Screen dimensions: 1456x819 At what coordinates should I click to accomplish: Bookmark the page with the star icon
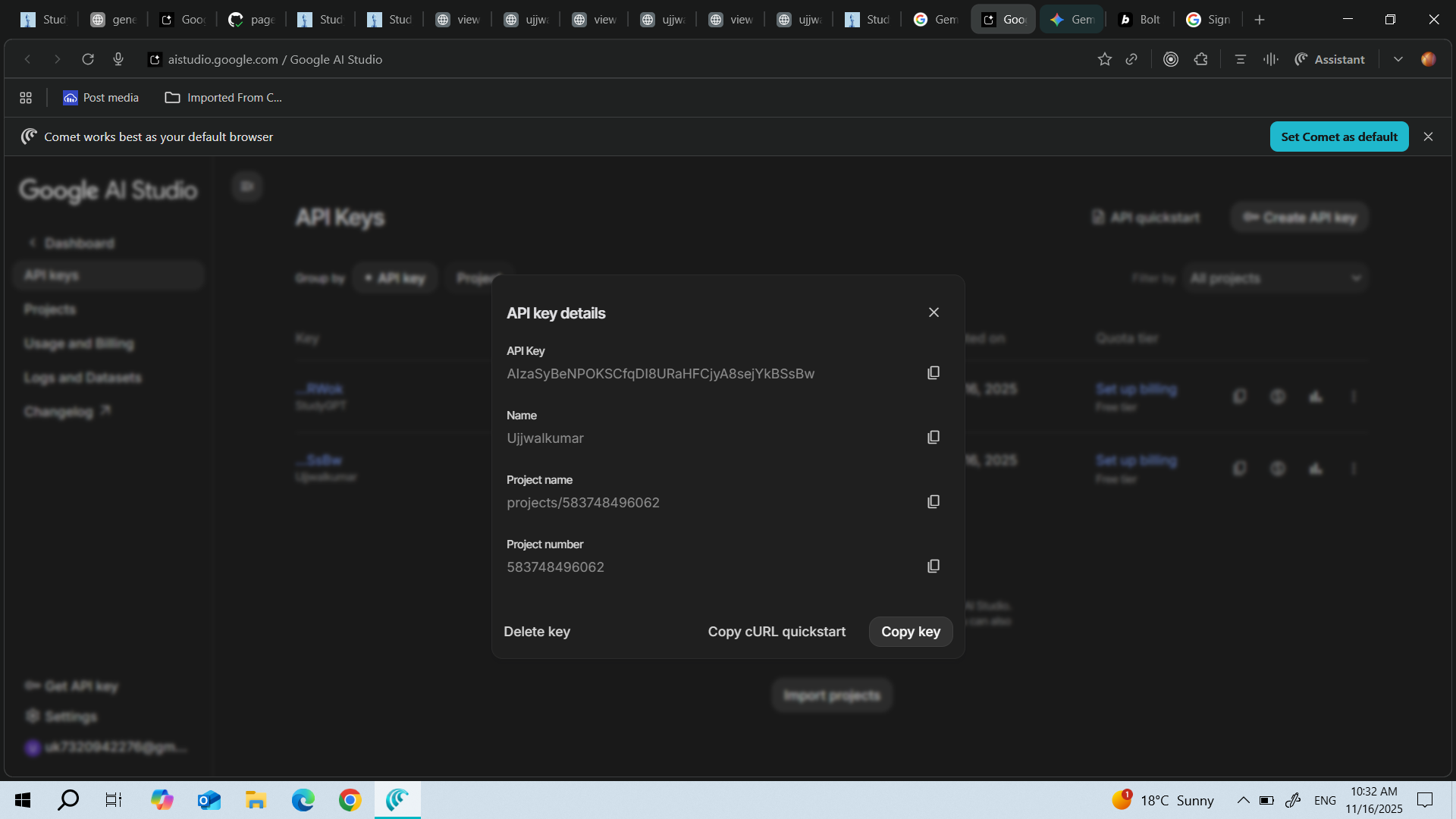[x=1104, y=59]
